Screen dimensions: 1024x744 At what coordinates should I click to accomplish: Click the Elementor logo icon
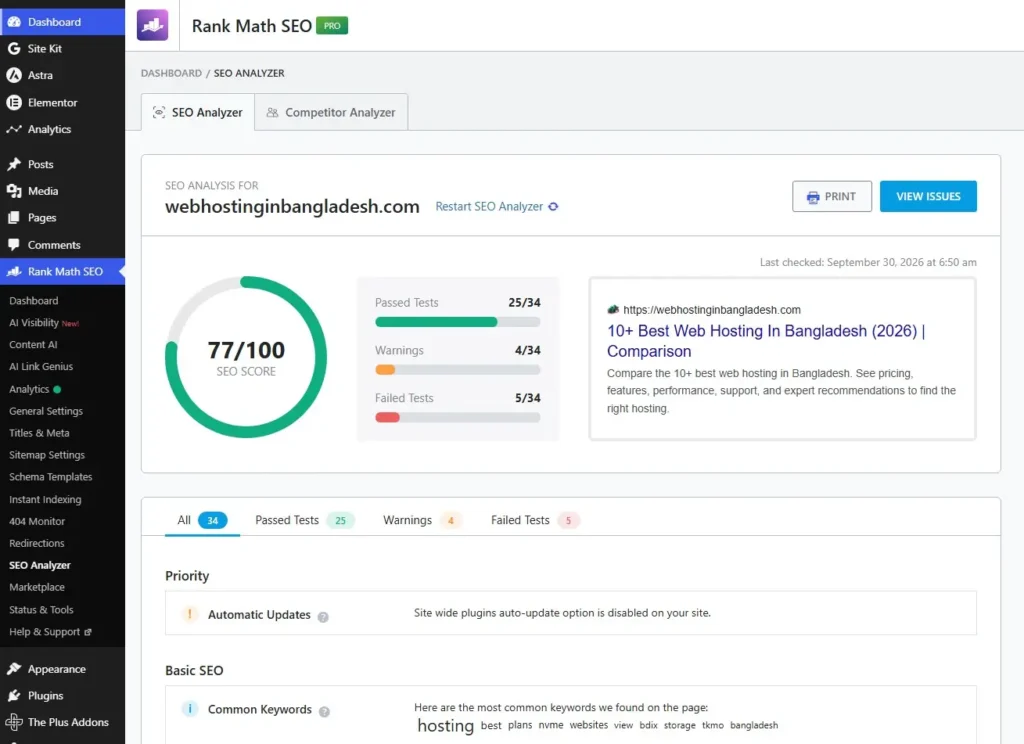click(14, 103)
